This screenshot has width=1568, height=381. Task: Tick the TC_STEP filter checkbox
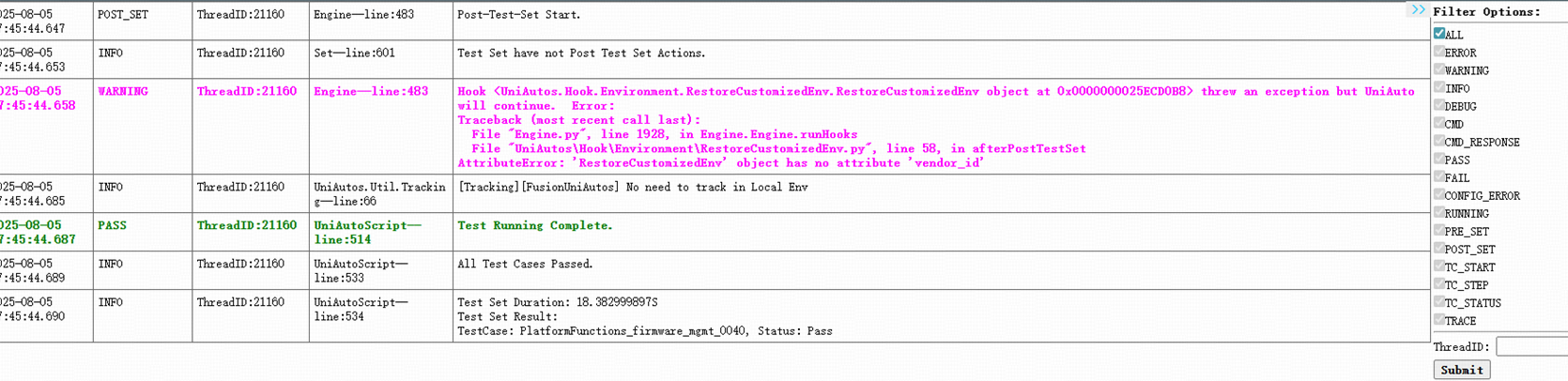(1439, 283)
